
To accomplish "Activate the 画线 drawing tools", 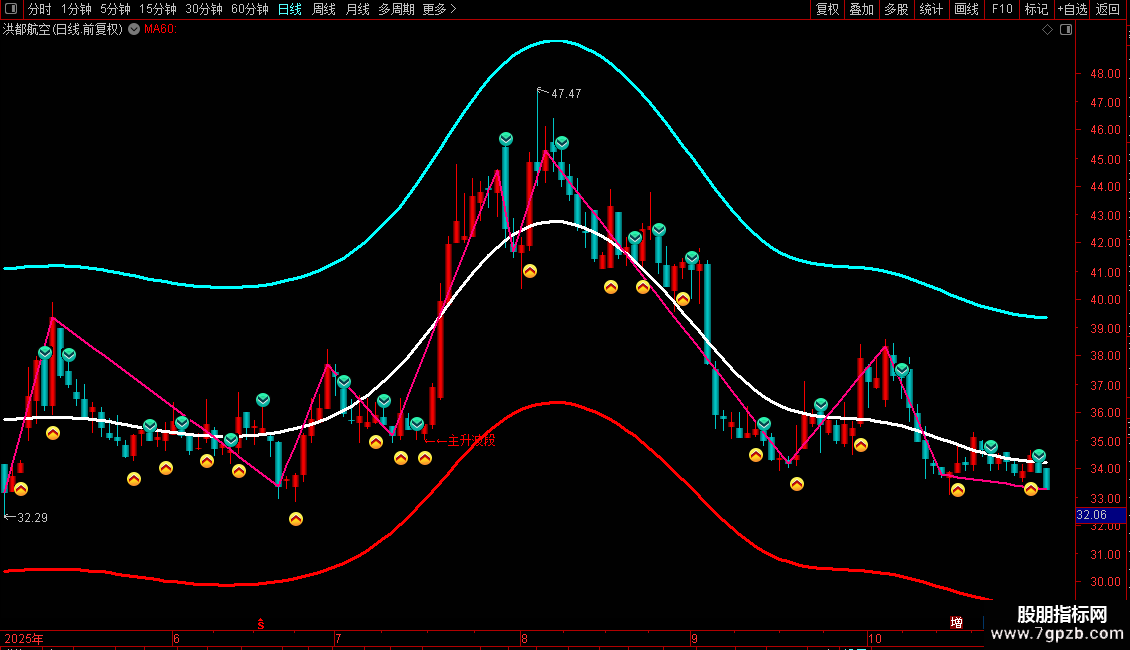I will (966, 9).
